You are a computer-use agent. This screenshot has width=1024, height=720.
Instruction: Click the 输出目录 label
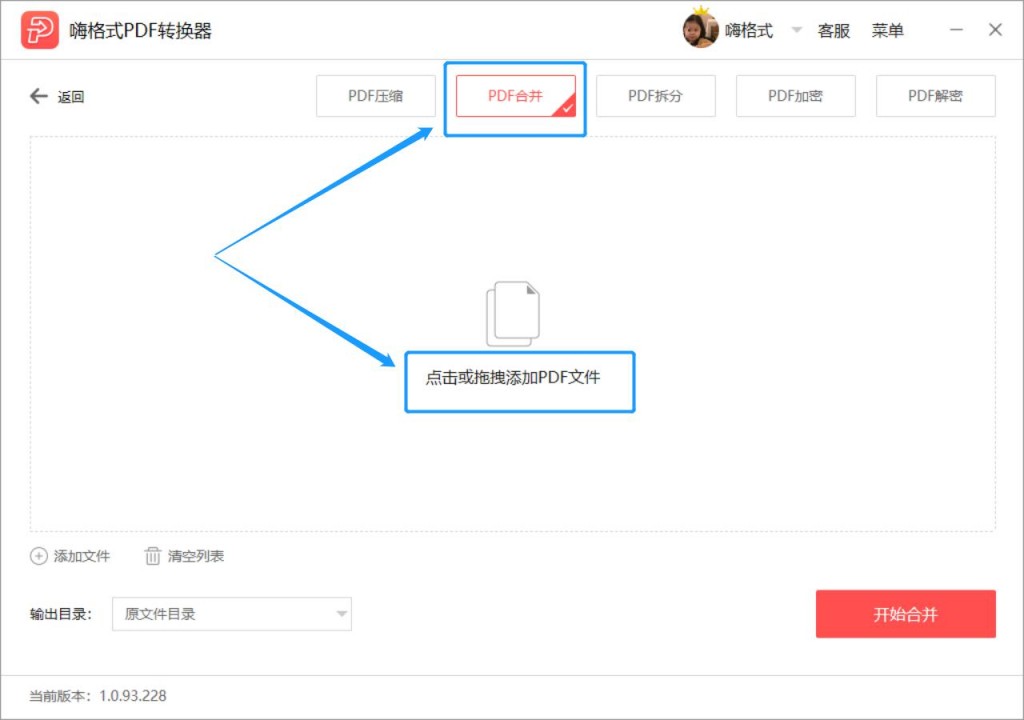click(x=61, y=614)
